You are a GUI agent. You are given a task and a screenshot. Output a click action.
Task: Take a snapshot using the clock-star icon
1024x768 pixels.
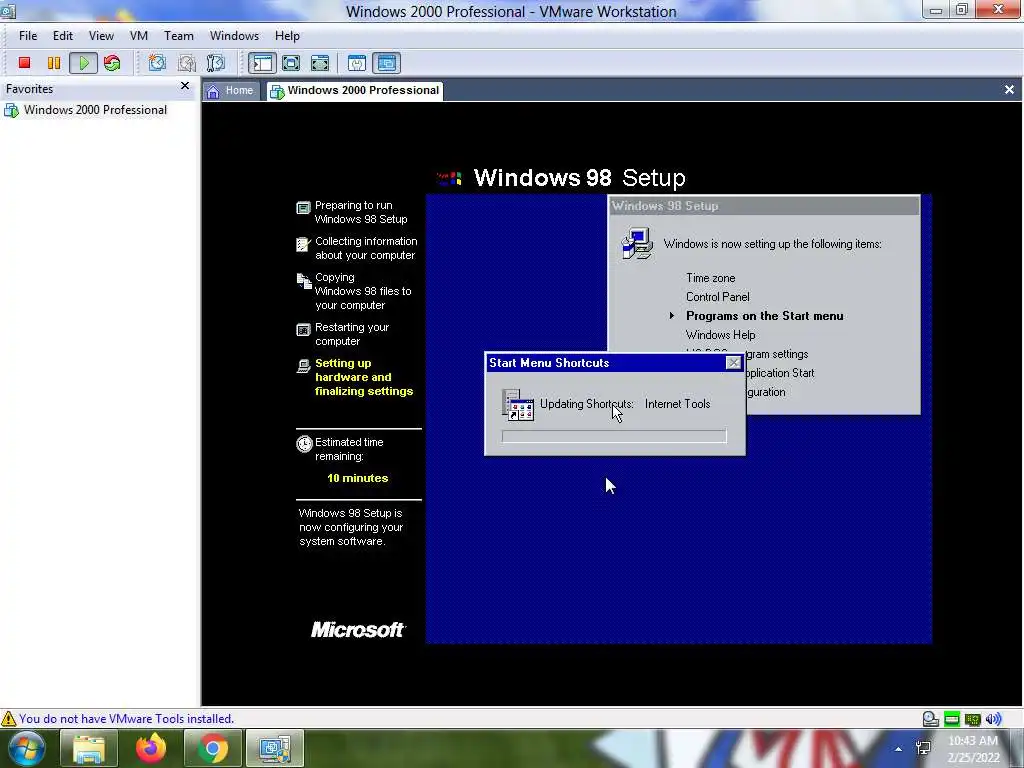[157, 63]
